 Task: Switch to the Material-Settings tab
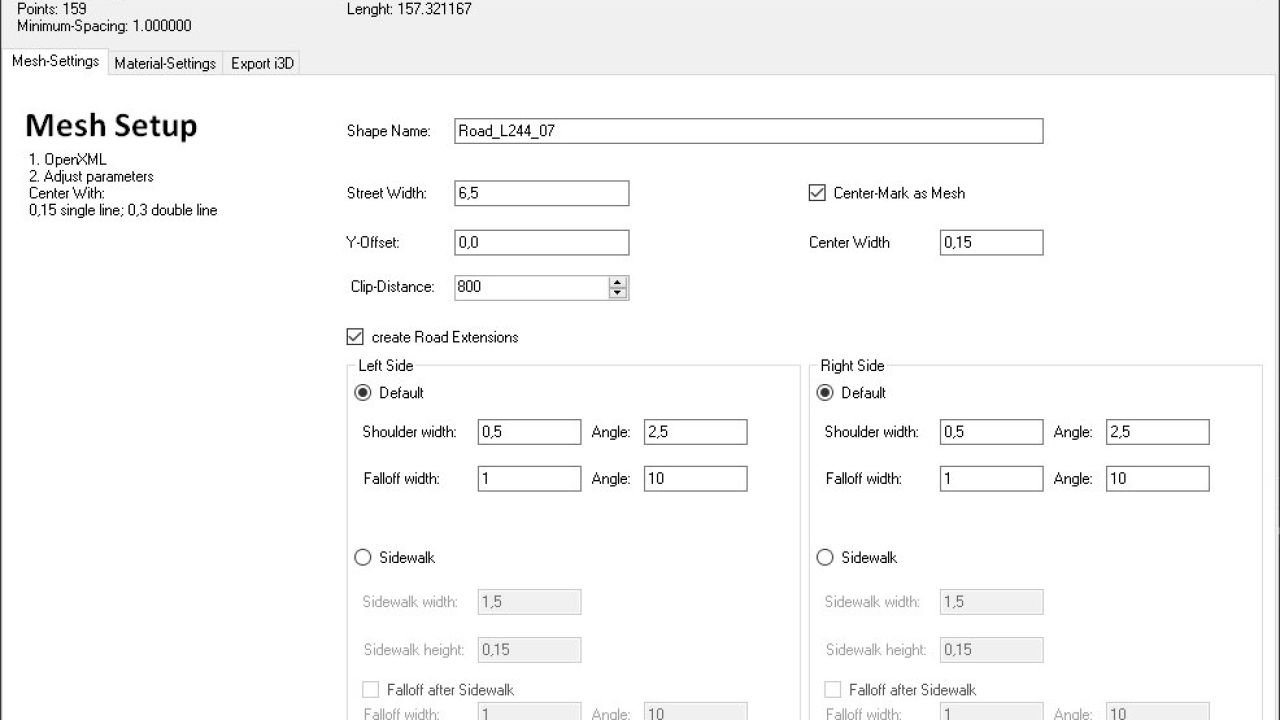coord(165,63)
